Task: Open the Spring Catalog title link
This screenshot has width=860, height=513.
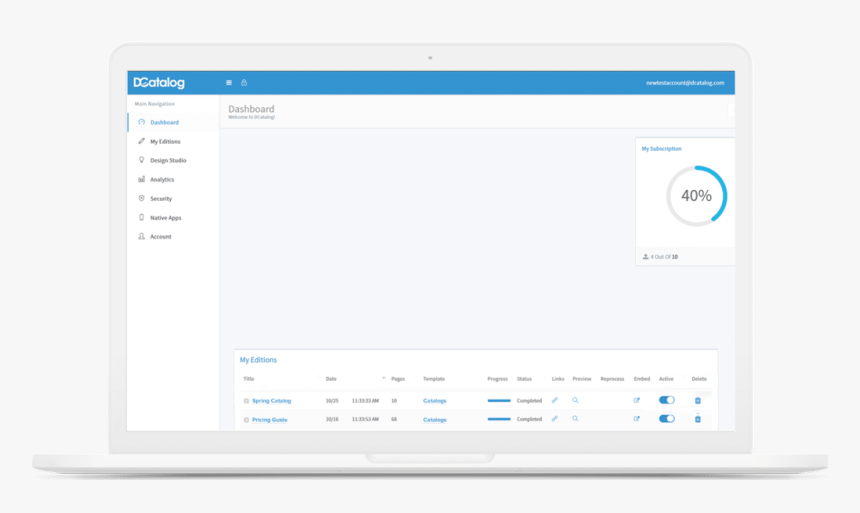Action: 271,401
